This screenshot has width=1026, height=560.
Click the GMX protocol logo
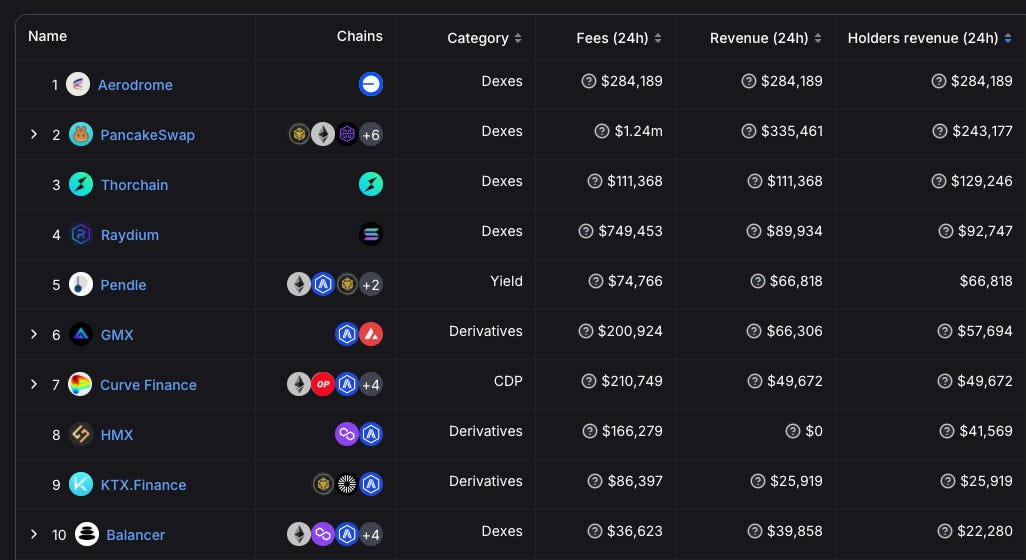pyautogui.click(x=80, y=334)
